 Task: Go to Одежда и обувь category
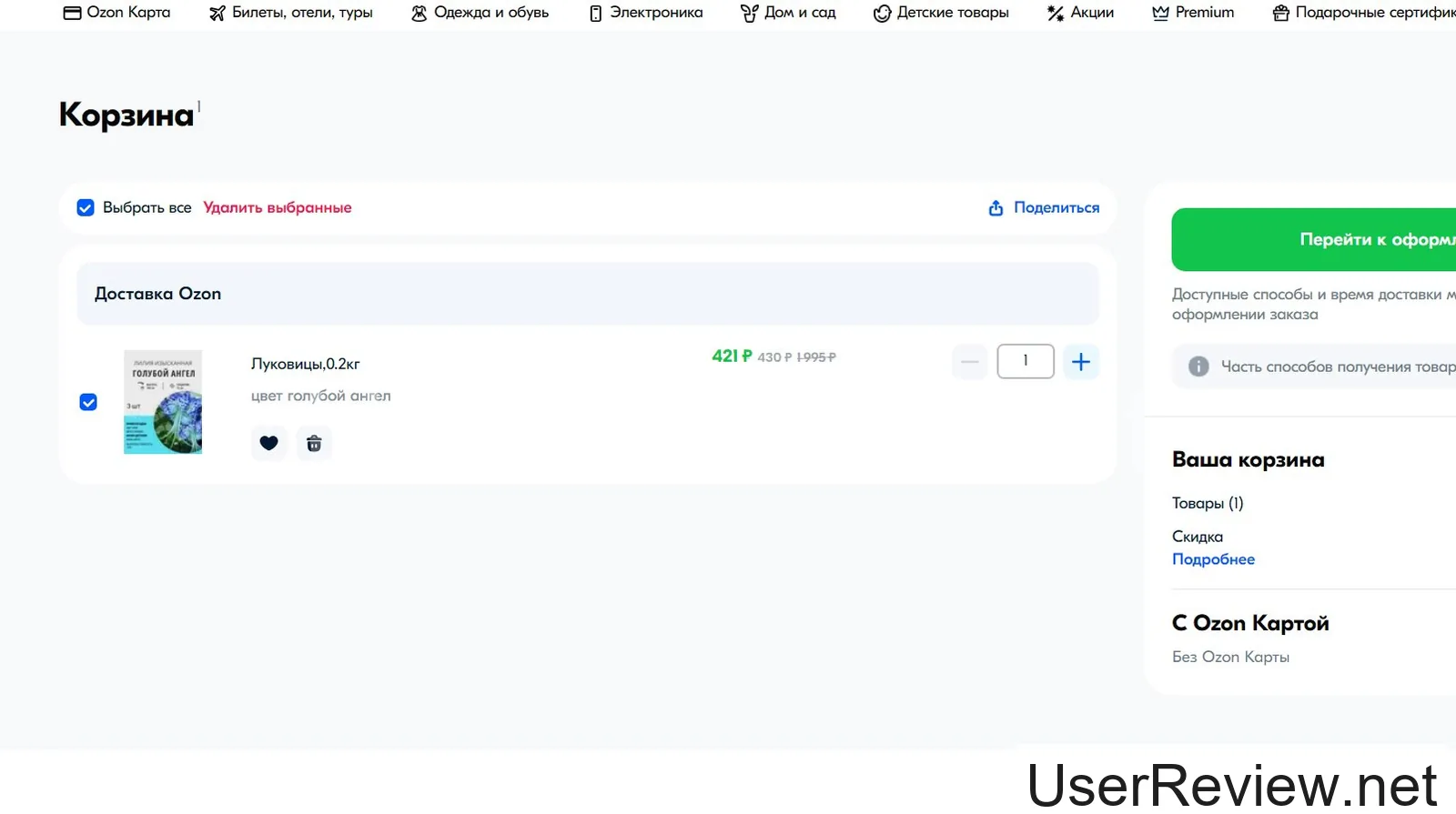480,13
